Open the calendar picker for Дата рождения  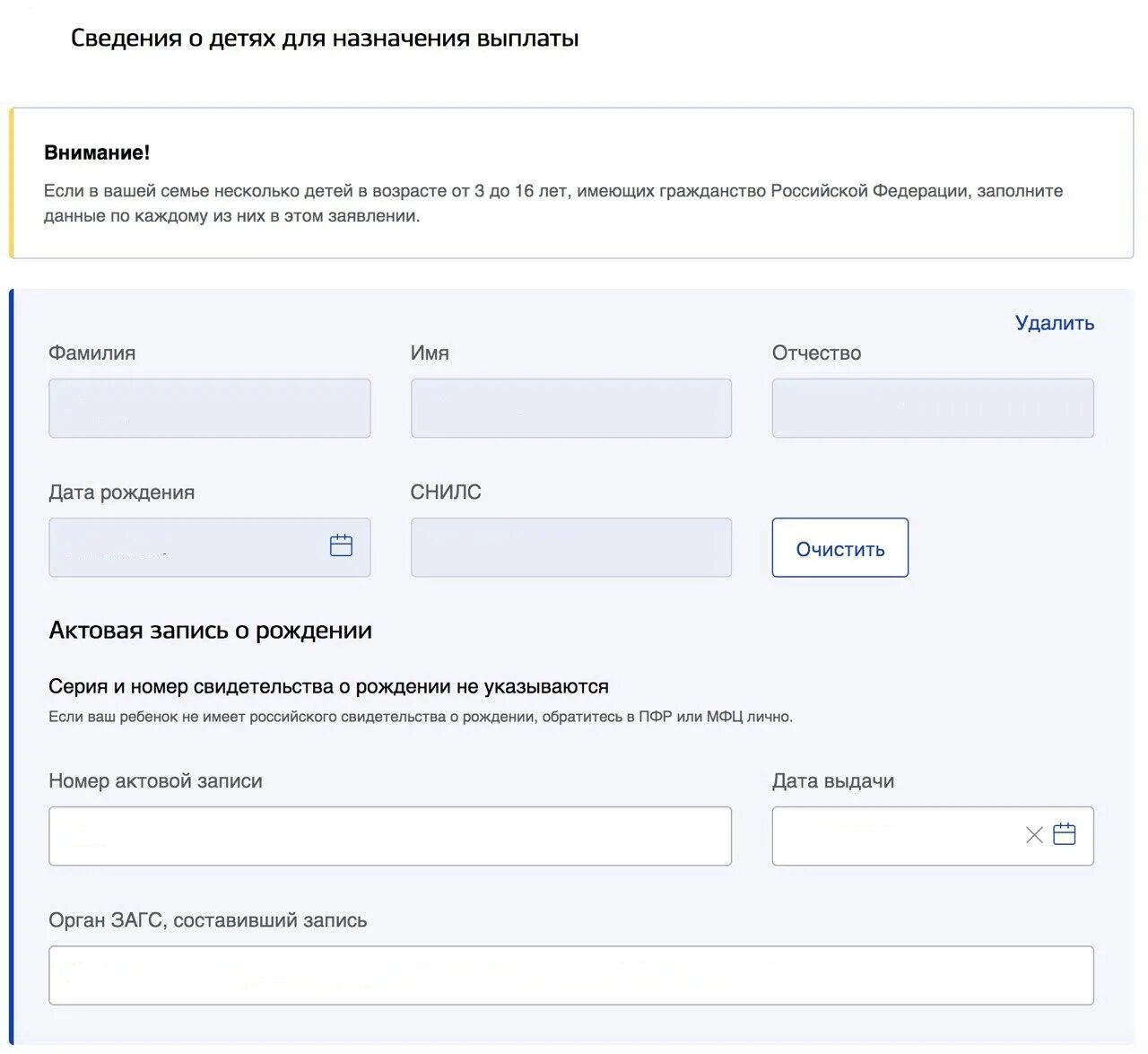[x=341, y=545]
